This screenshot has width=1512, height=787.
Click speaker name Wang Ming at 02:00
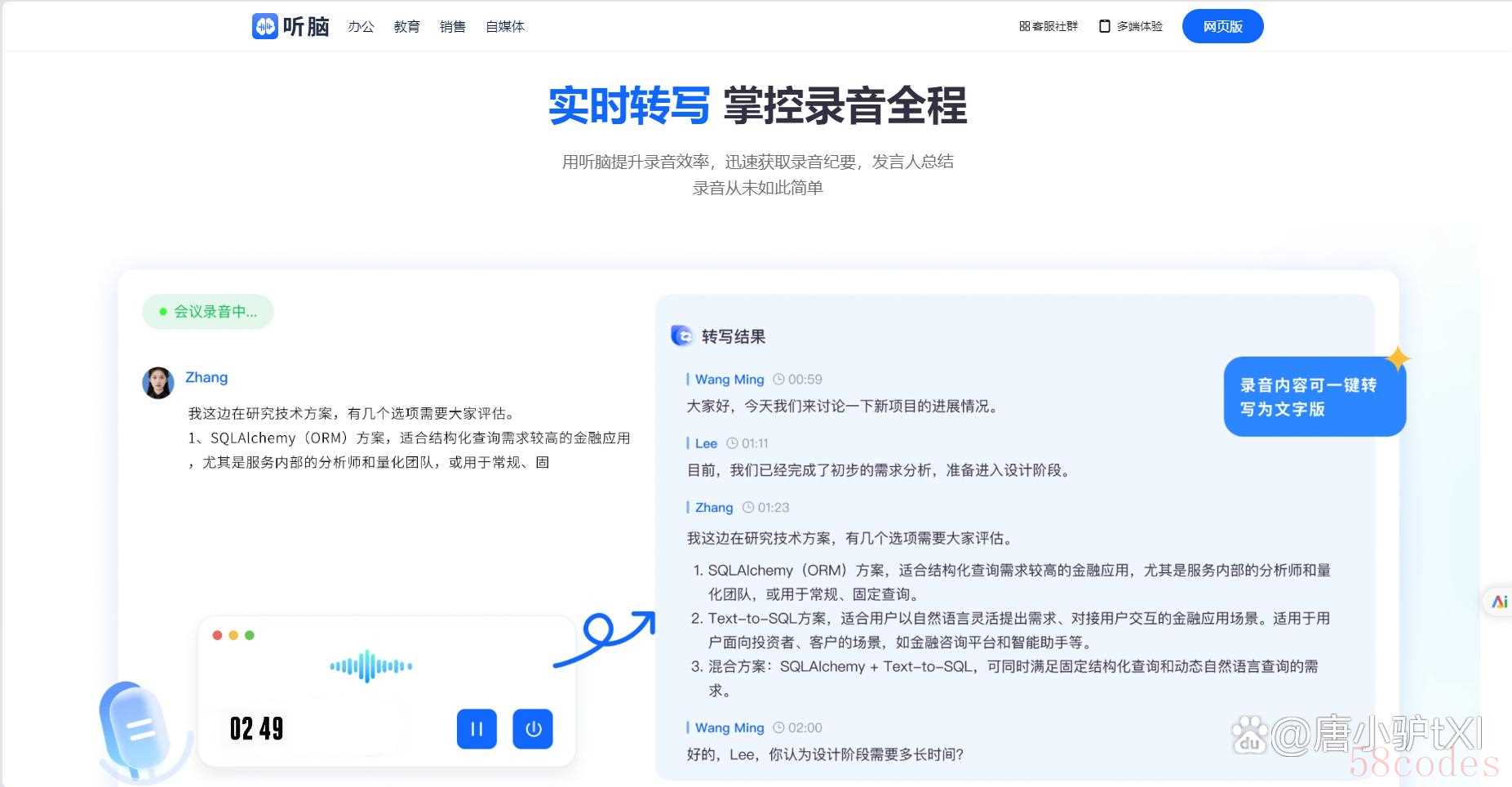click(729, 727)
